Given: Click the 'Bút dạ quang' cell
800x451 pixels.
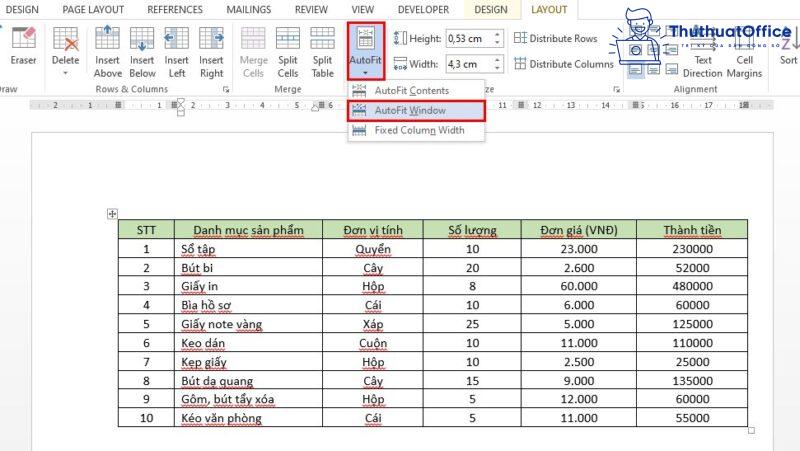Looking at the screenshot, I should click(x=248, y=381).
